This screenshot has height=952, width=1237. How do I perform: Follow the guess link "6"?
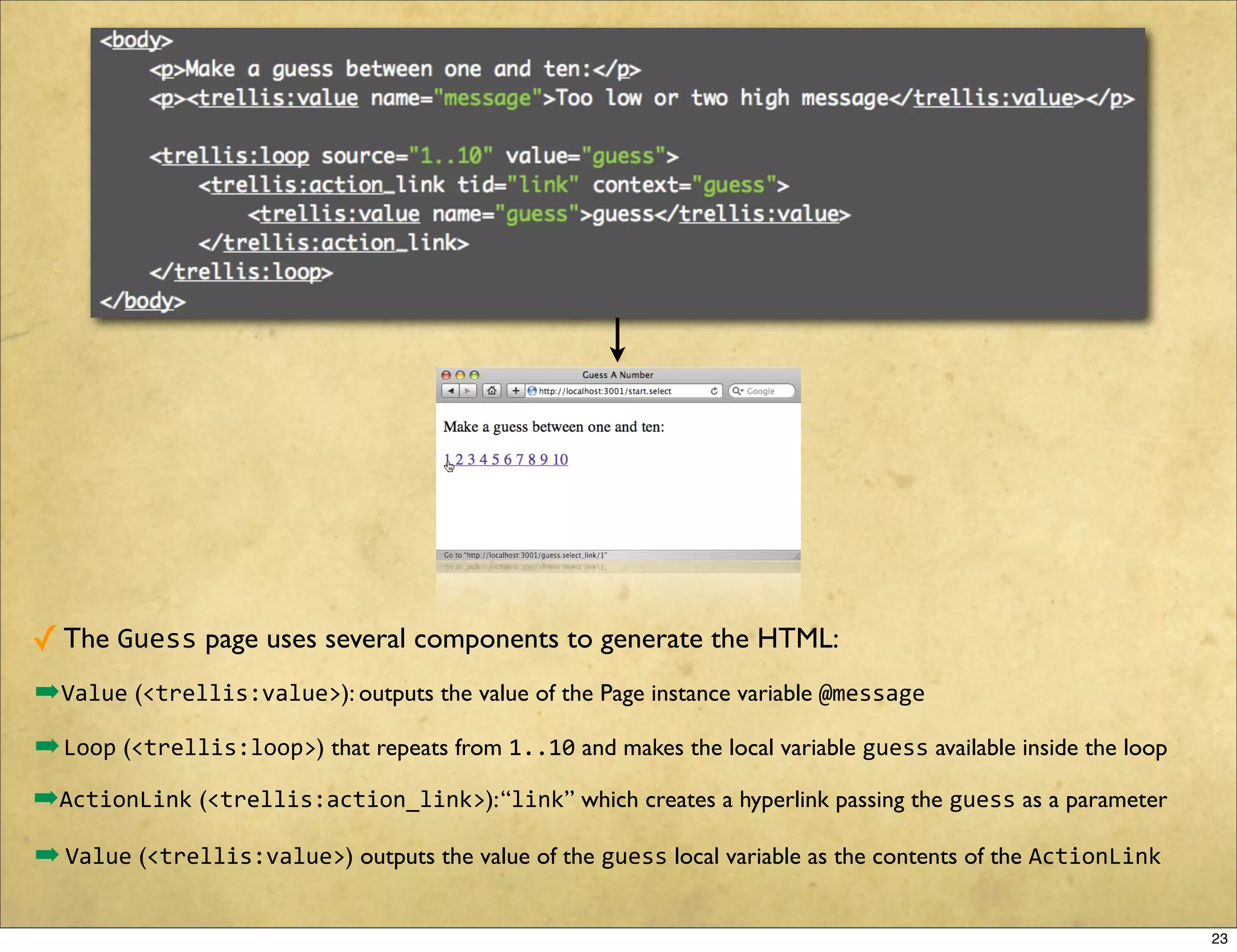(507, 459)
